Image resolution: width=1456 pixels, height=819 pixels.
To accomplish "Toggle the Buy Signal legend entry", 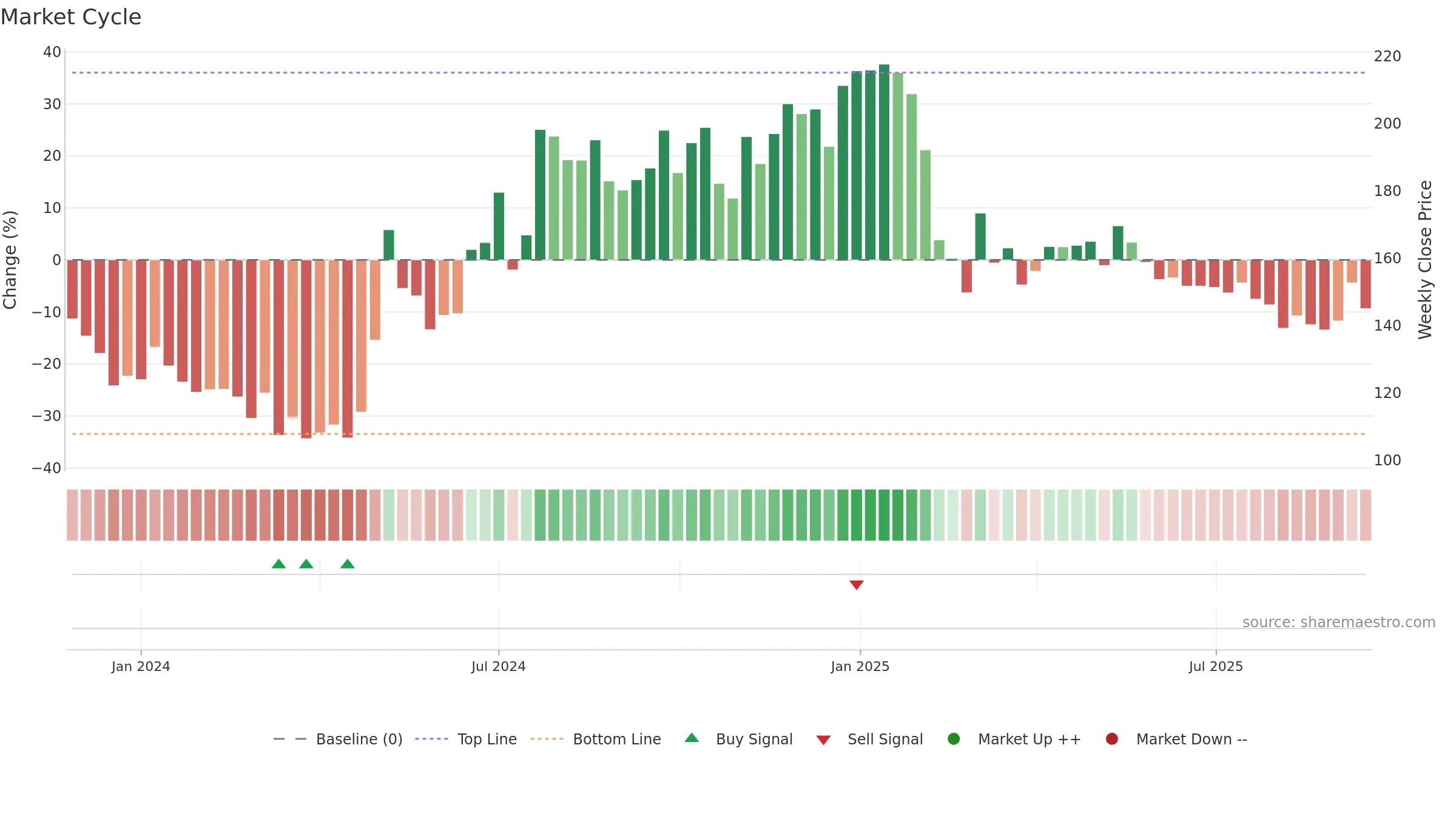I will click(x=738, y=739).
